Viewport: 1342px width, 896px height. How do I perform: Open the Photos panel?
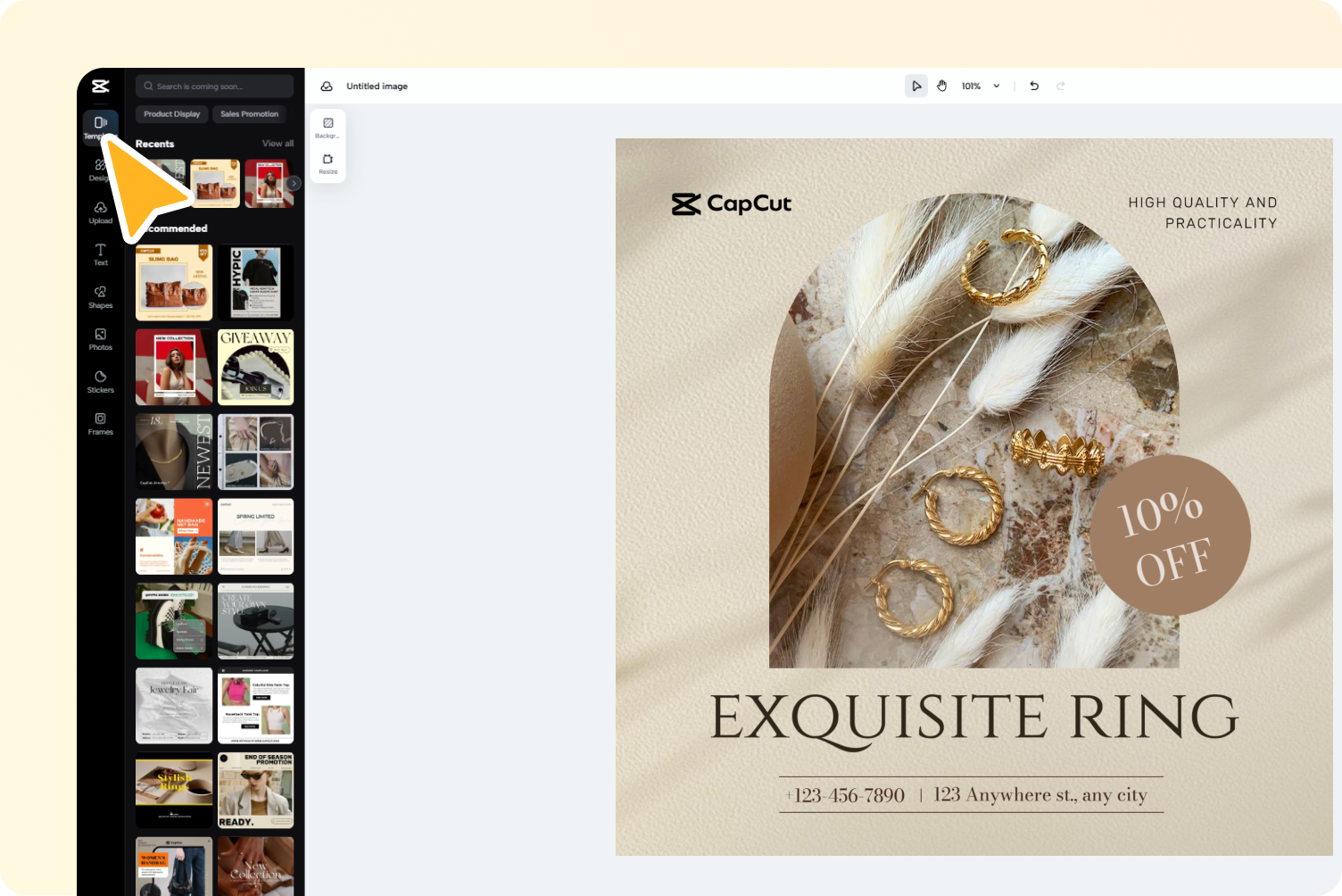(x=100, y=339)
